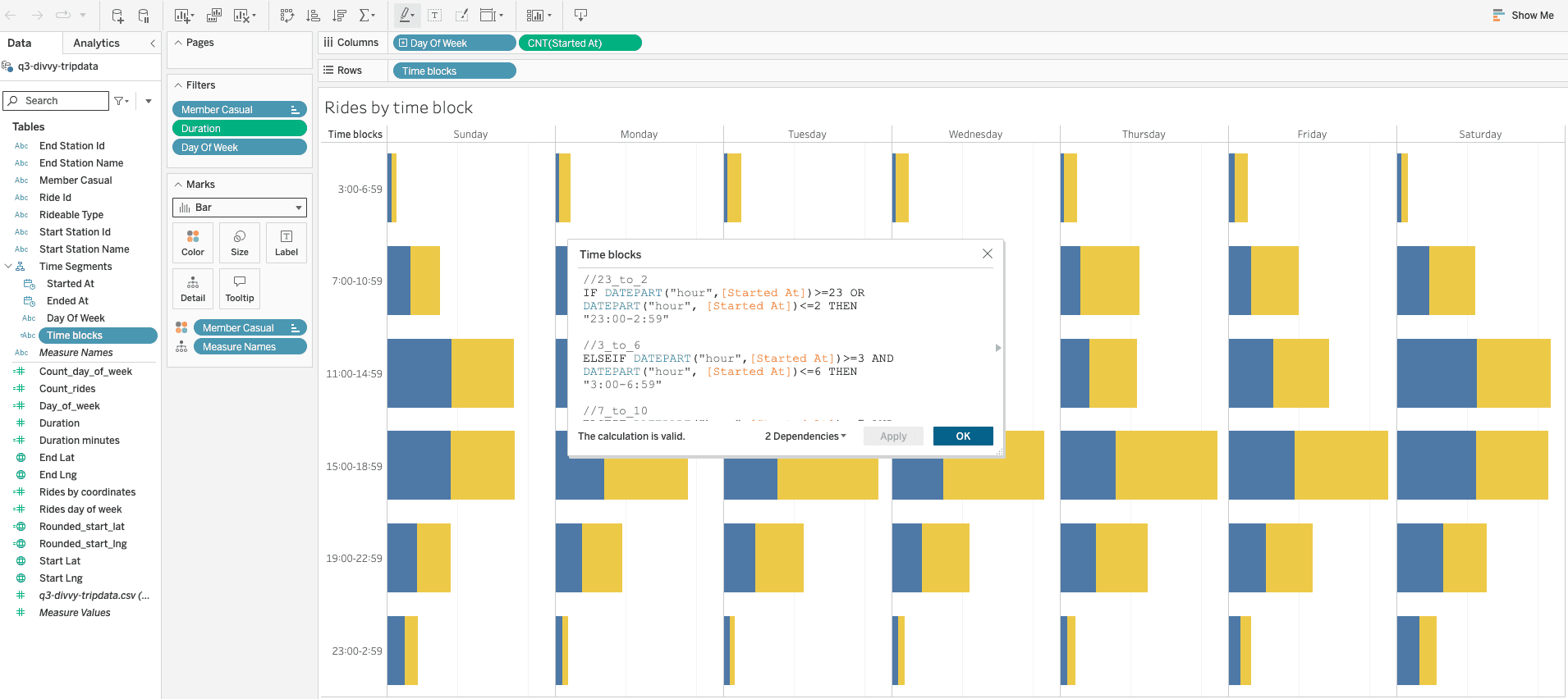1568x699 pixels.
Task: Click the Day Of Week pill on Columns
Action: (455, 43)
